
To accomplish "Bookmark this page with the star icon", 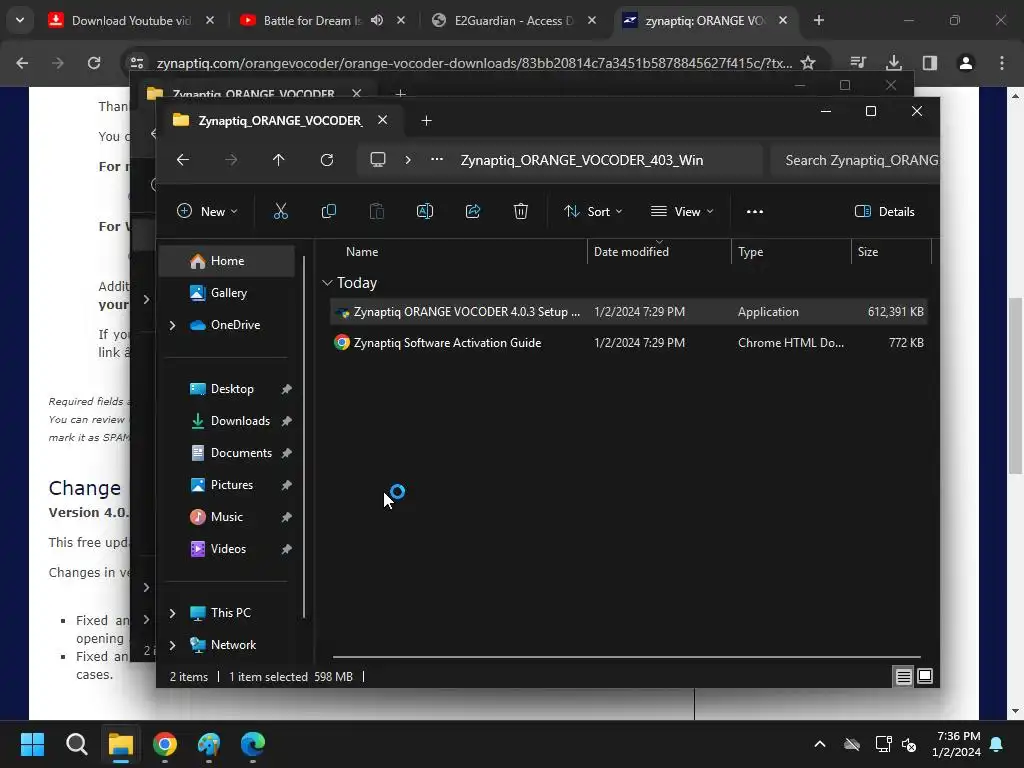I will (x=808, y=63).
